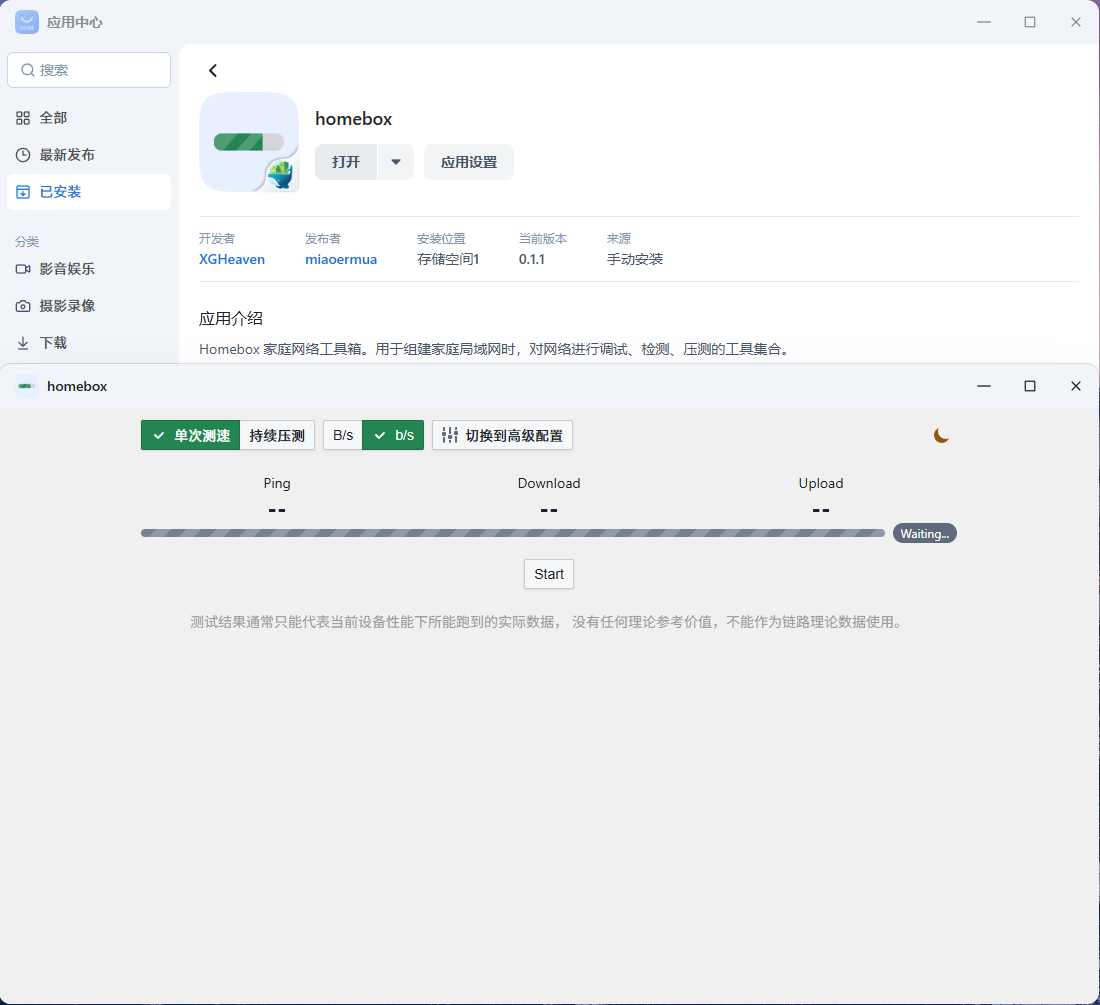Open the 摄影录像 category
The image size is (1100, 1005).
(89, 306)
